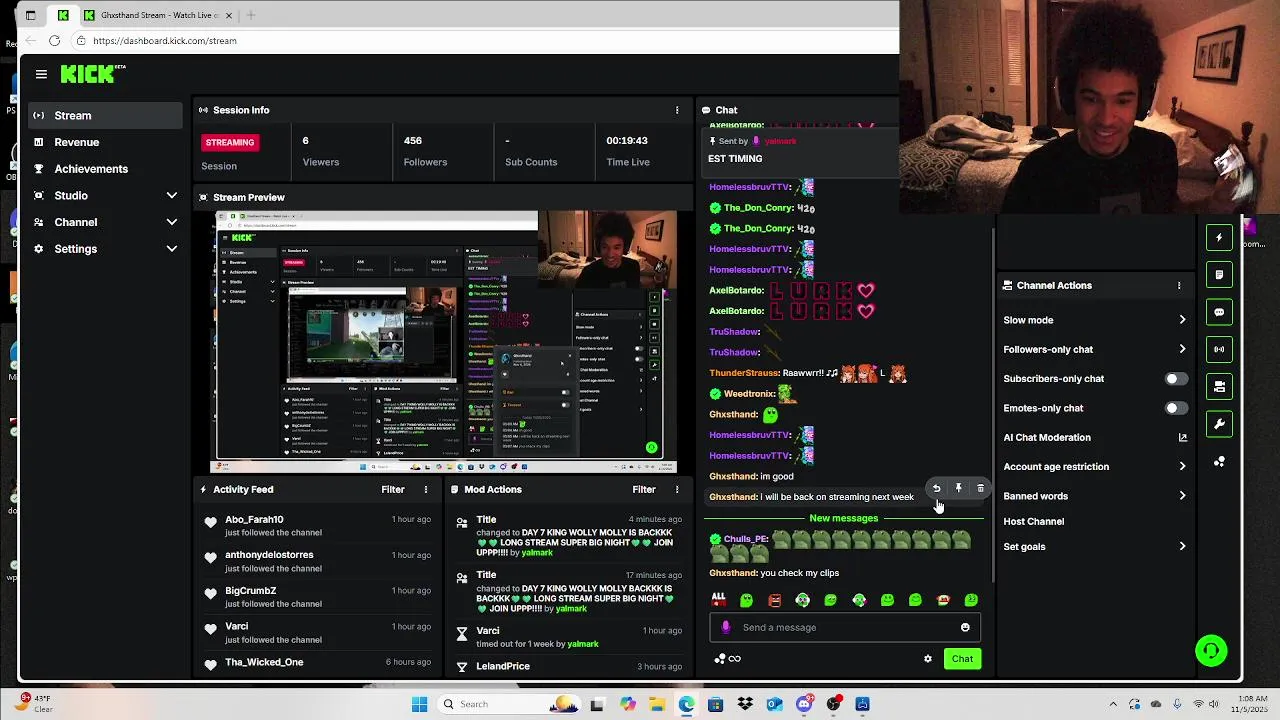
Task: Open Channel Actions three-dot options menu
Action: [1179, 285]
